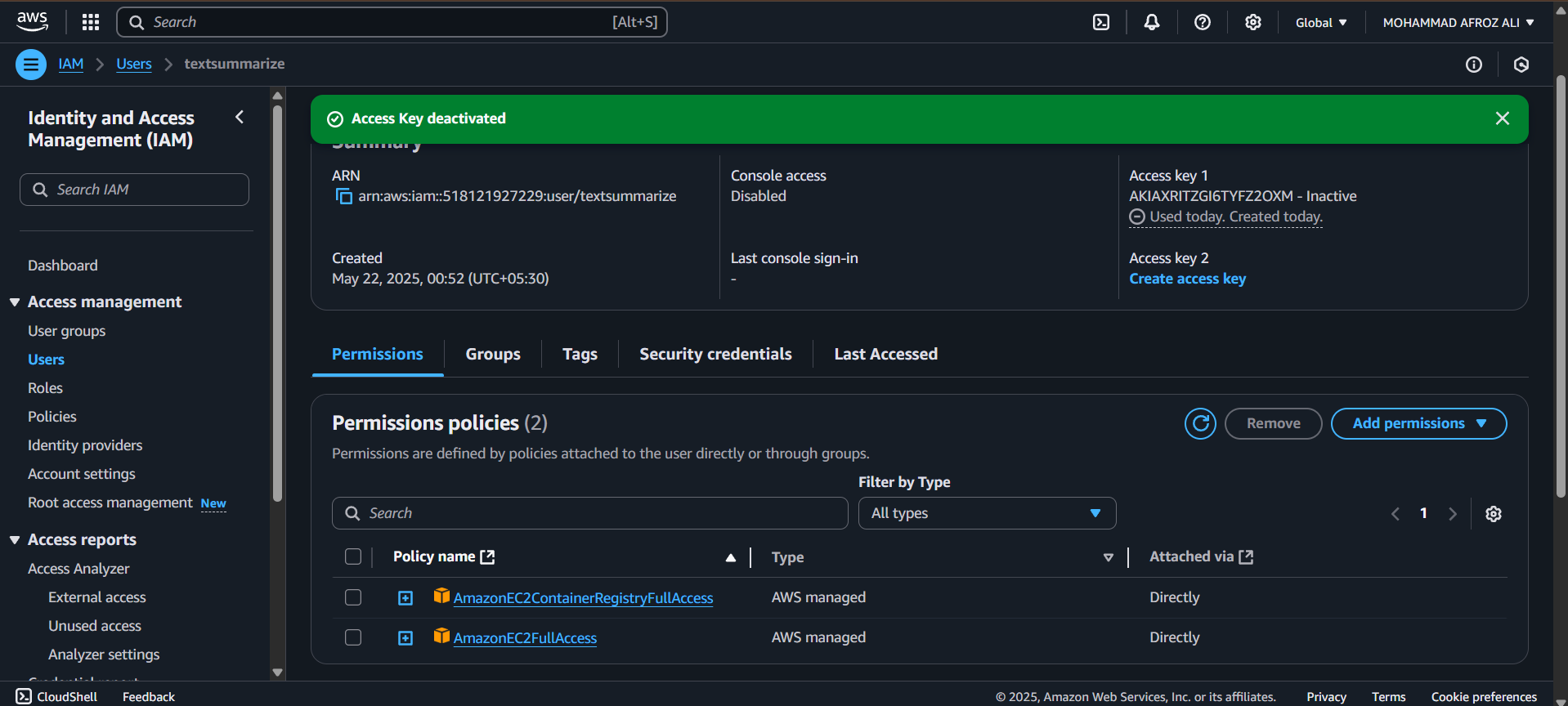Switch to the Security credentials tab
The image size is (1568, 706).
(715, 354)
